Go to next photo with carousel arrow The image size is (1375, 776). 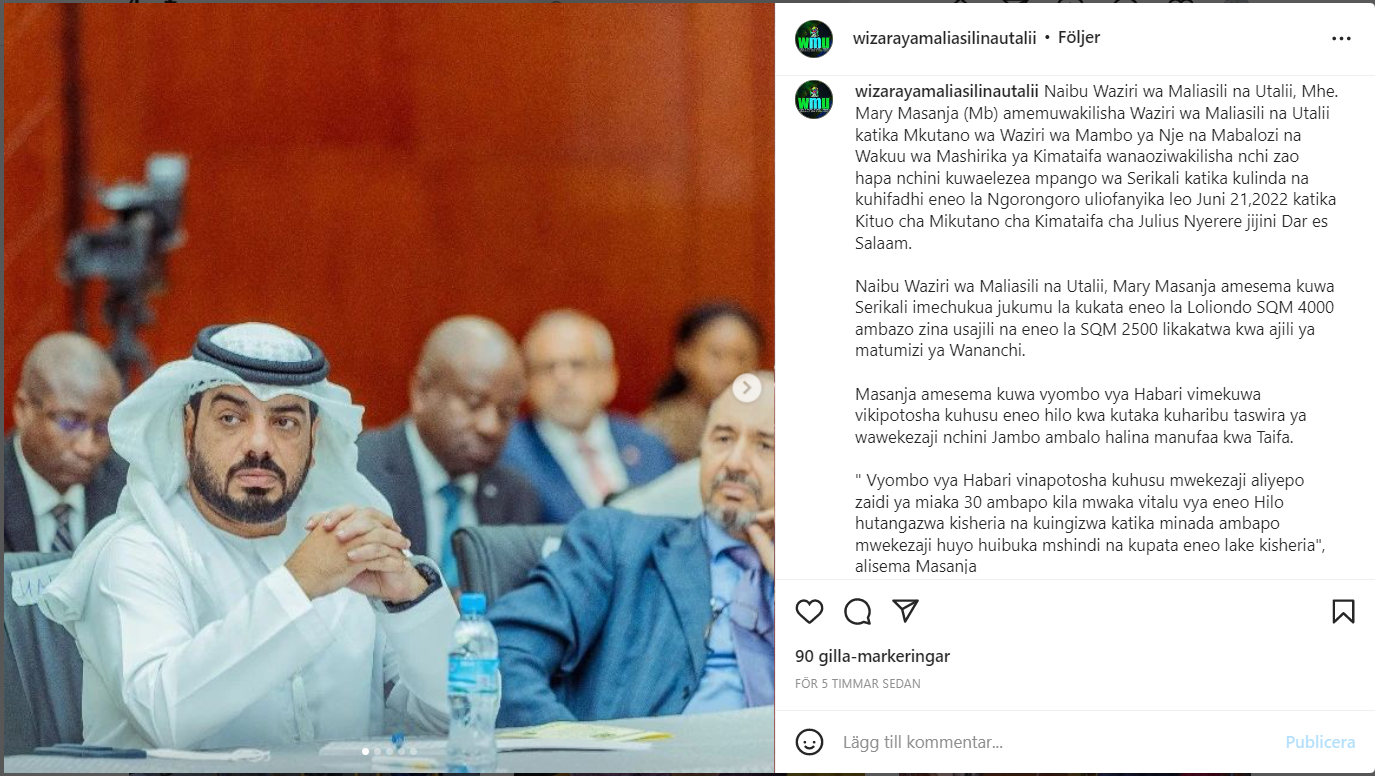[747, 388]
